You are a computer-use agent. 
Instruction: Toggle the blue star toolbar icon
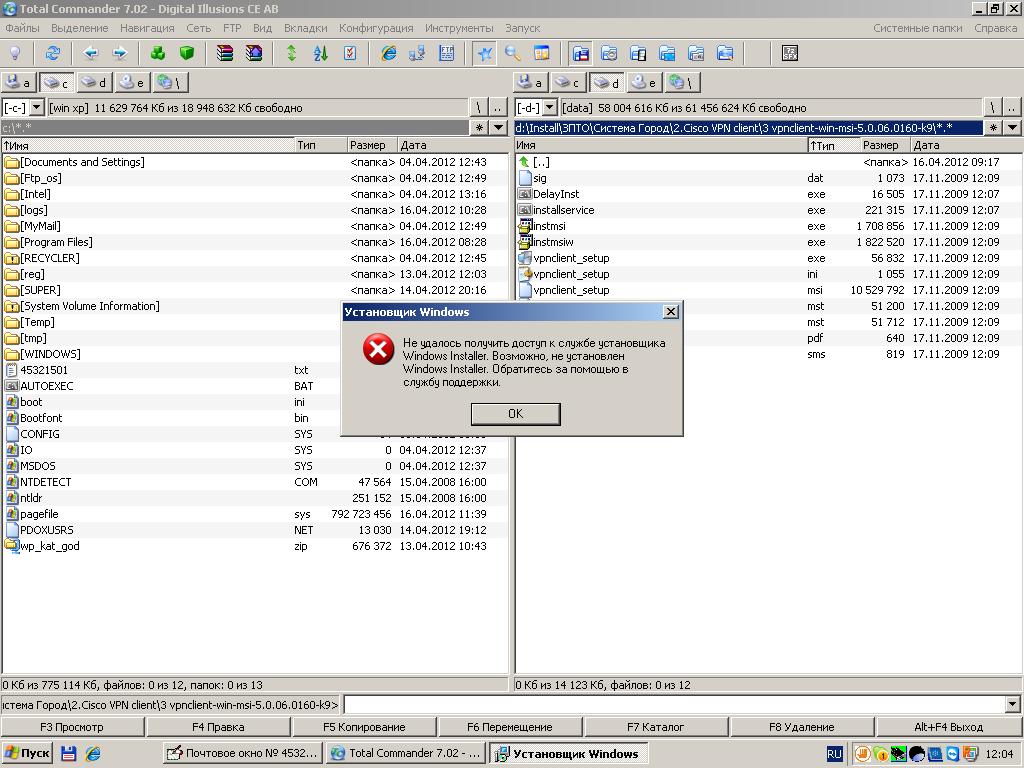[484, 54]
